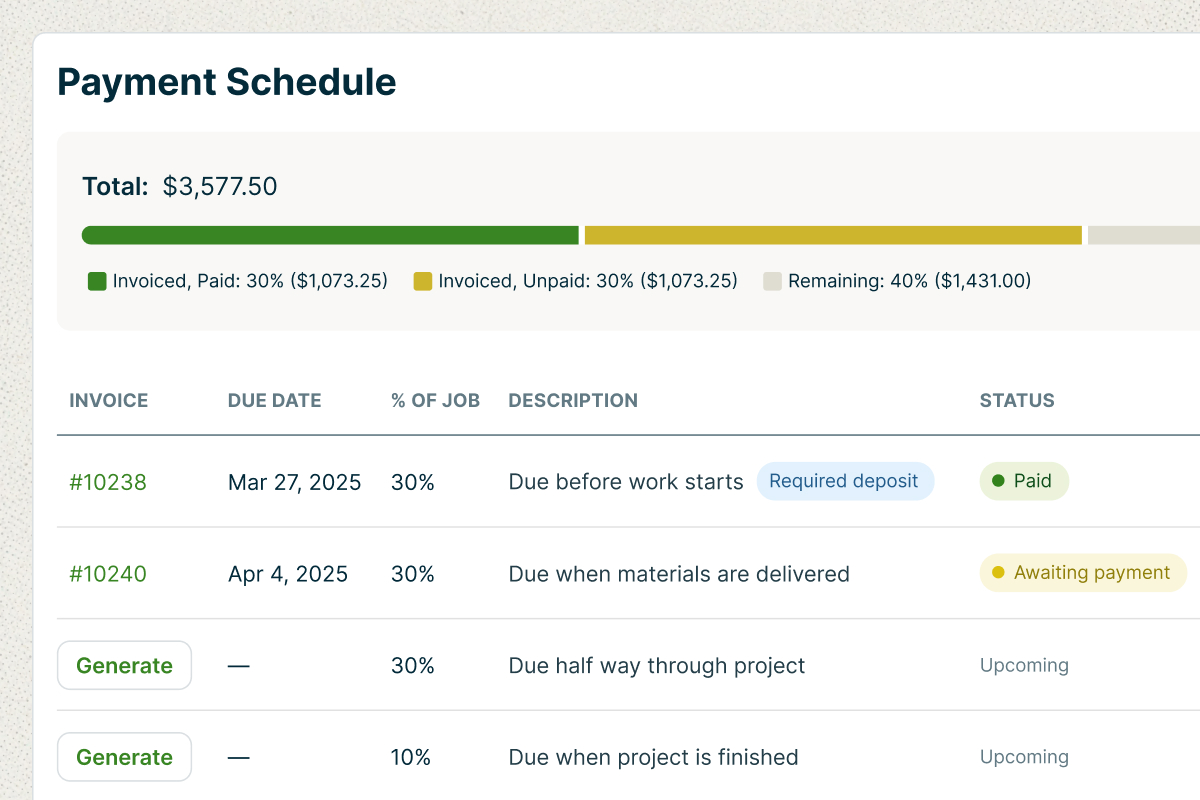The height and width of the screenshot is (800, 1200).
Task: Click the DUE DATE column header
Action: [x=275, y=401]
